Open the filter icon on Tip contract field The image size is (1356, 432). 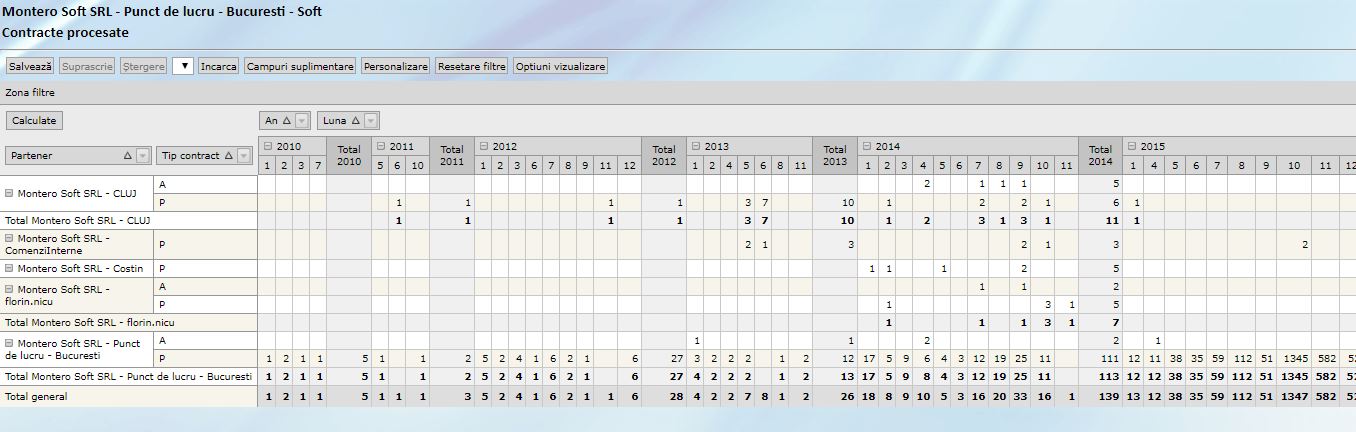pos(245,156)
